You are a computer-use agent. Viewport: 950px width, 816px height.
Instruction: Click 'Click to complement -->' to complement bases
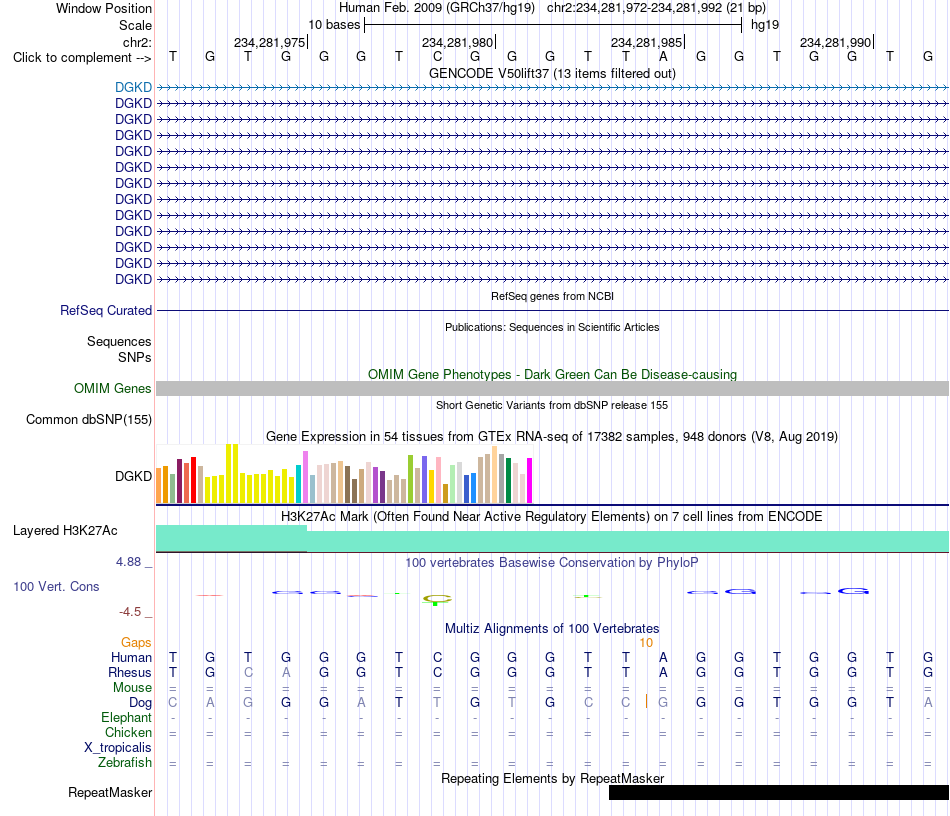click(82, 58)
